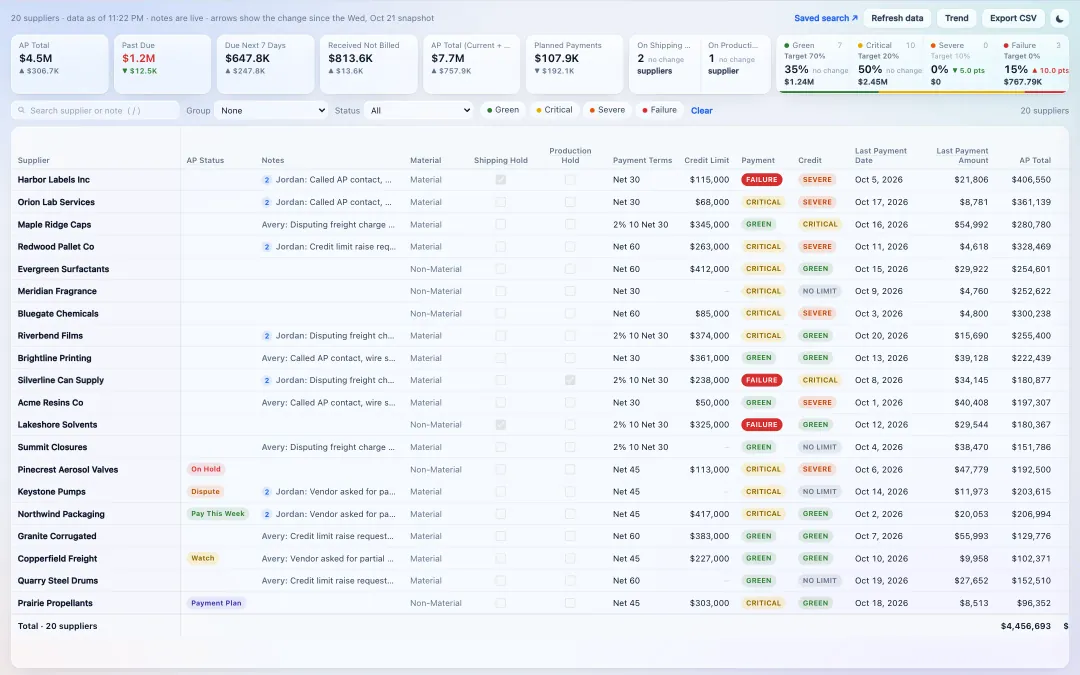Filter by the Severe status chip

[x=607, y=110]
